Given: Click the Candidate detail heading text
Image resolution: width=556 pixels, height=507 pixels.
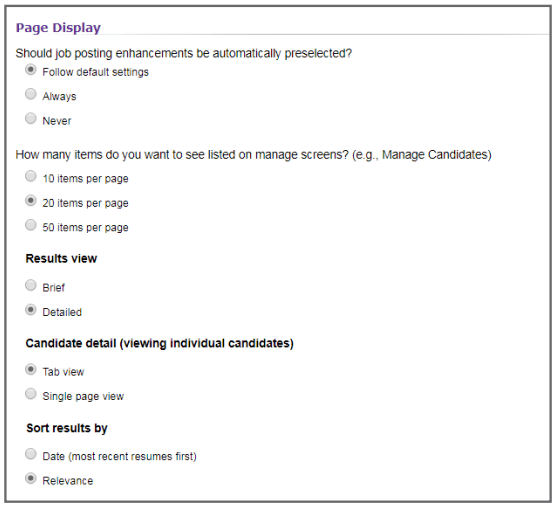Looking at the screenshot, I should tap(160, 343).
